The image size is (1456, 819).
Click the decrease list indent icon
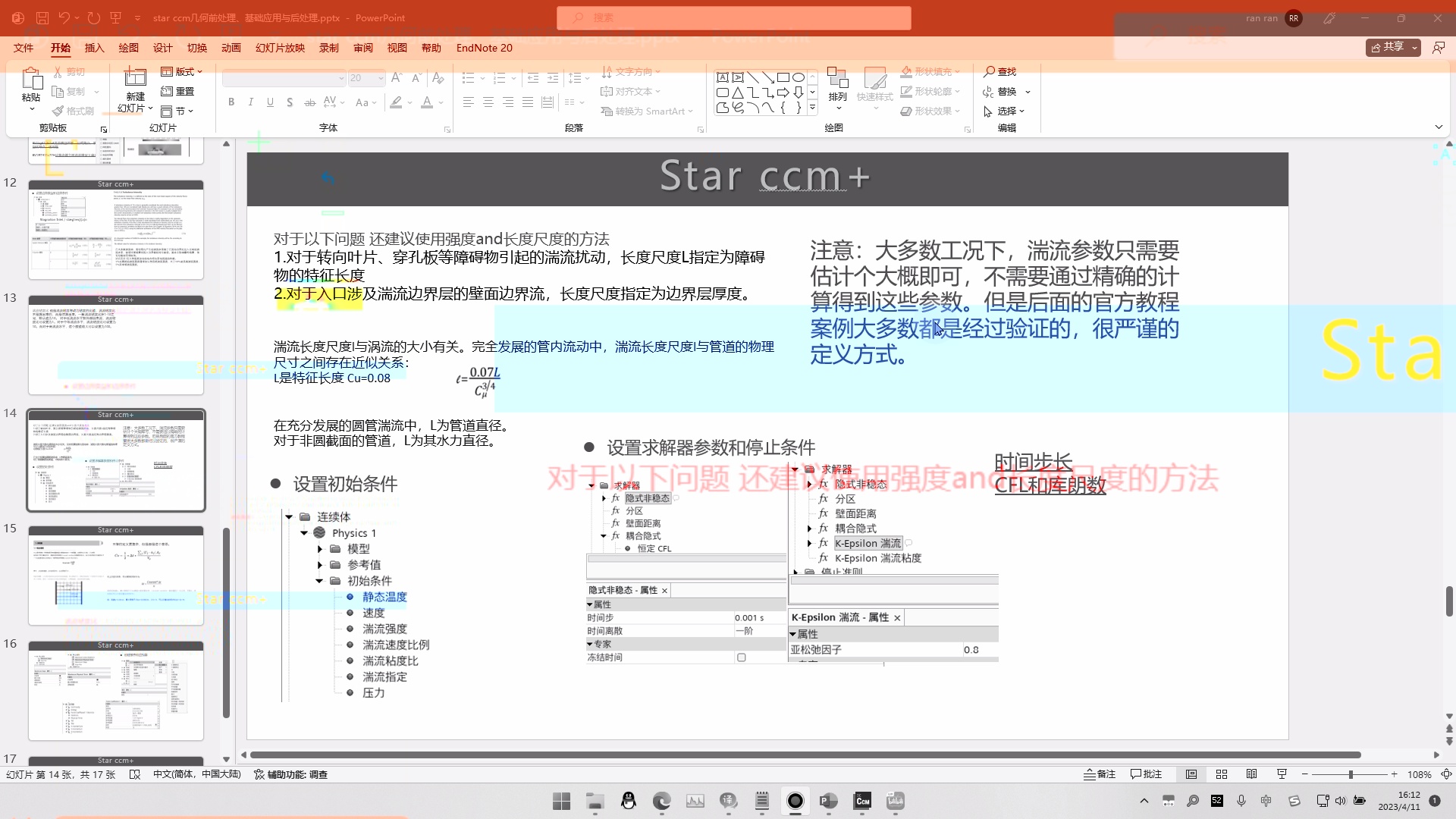click(x=533, y=78)
